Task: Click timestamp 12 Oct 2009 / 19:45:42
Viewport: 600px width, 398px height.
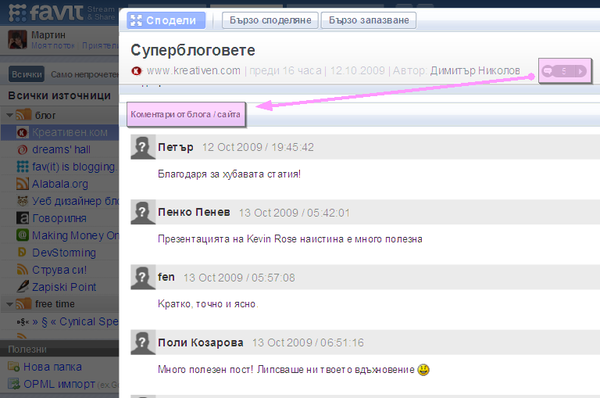Action: (258, 147)
